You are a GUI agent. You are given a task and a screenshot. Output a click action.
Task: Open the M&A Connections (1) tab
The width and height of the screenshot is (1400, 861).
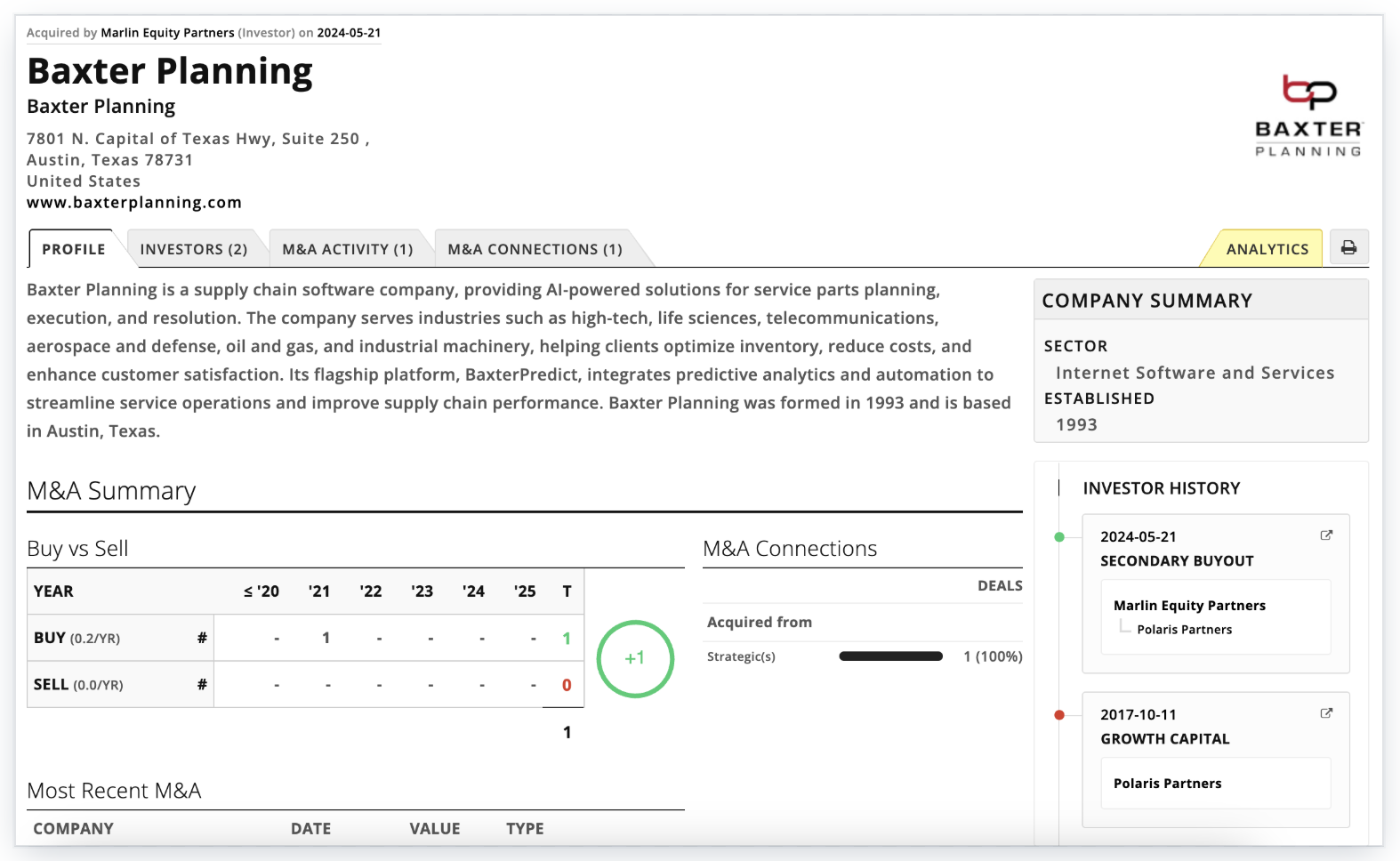(535, 249)
